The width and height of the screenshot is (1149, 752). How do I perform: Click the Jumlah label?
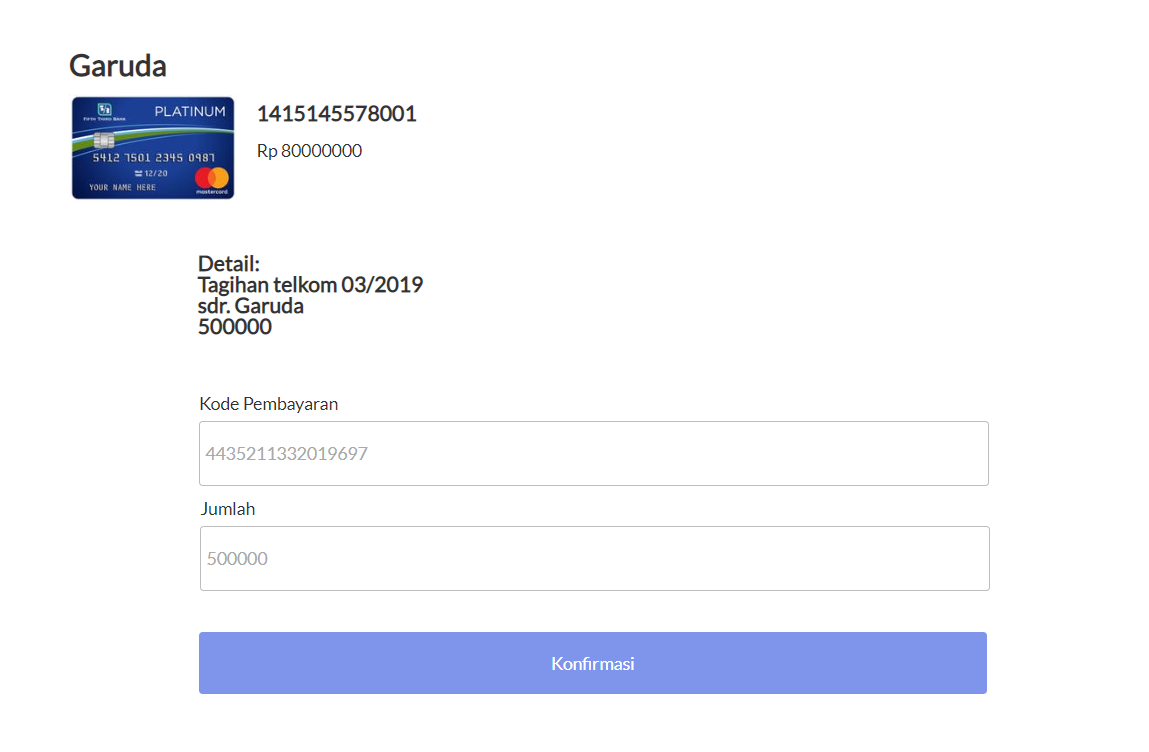[x=228, y=509]
